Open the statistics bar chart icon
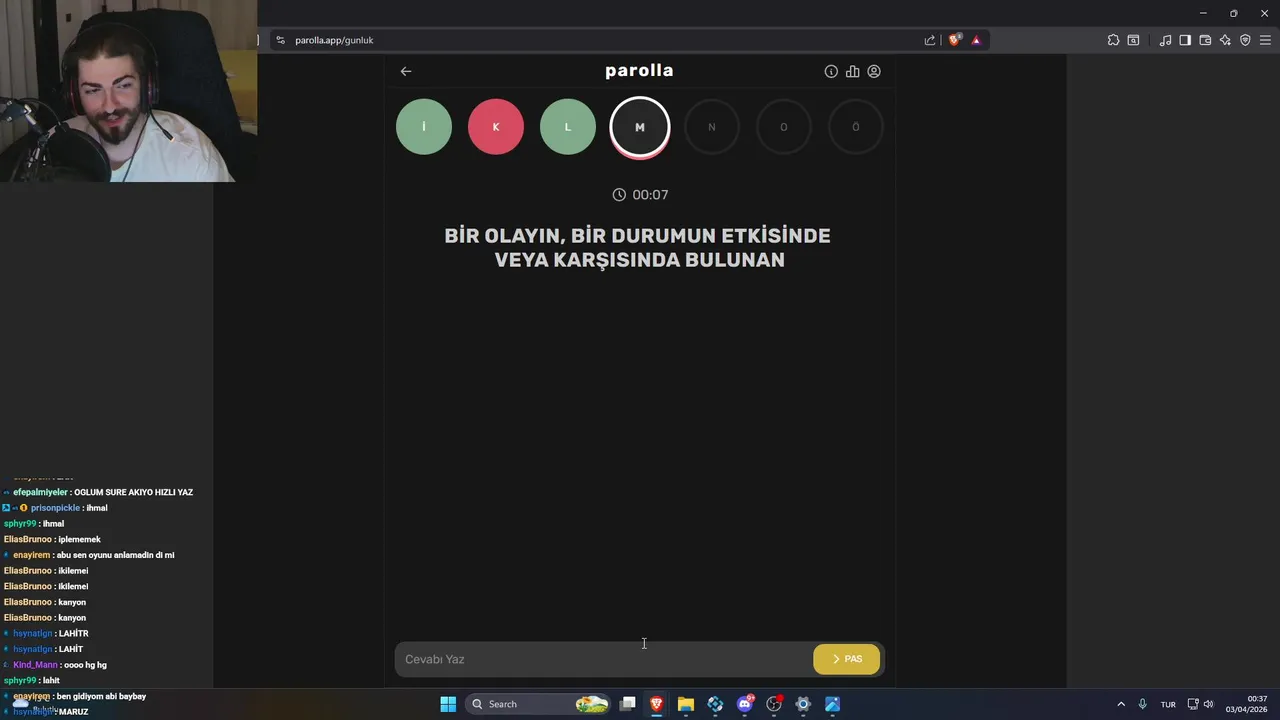Image resolution: width=1280 pixels, height=720 pixels. click(853, 71)
